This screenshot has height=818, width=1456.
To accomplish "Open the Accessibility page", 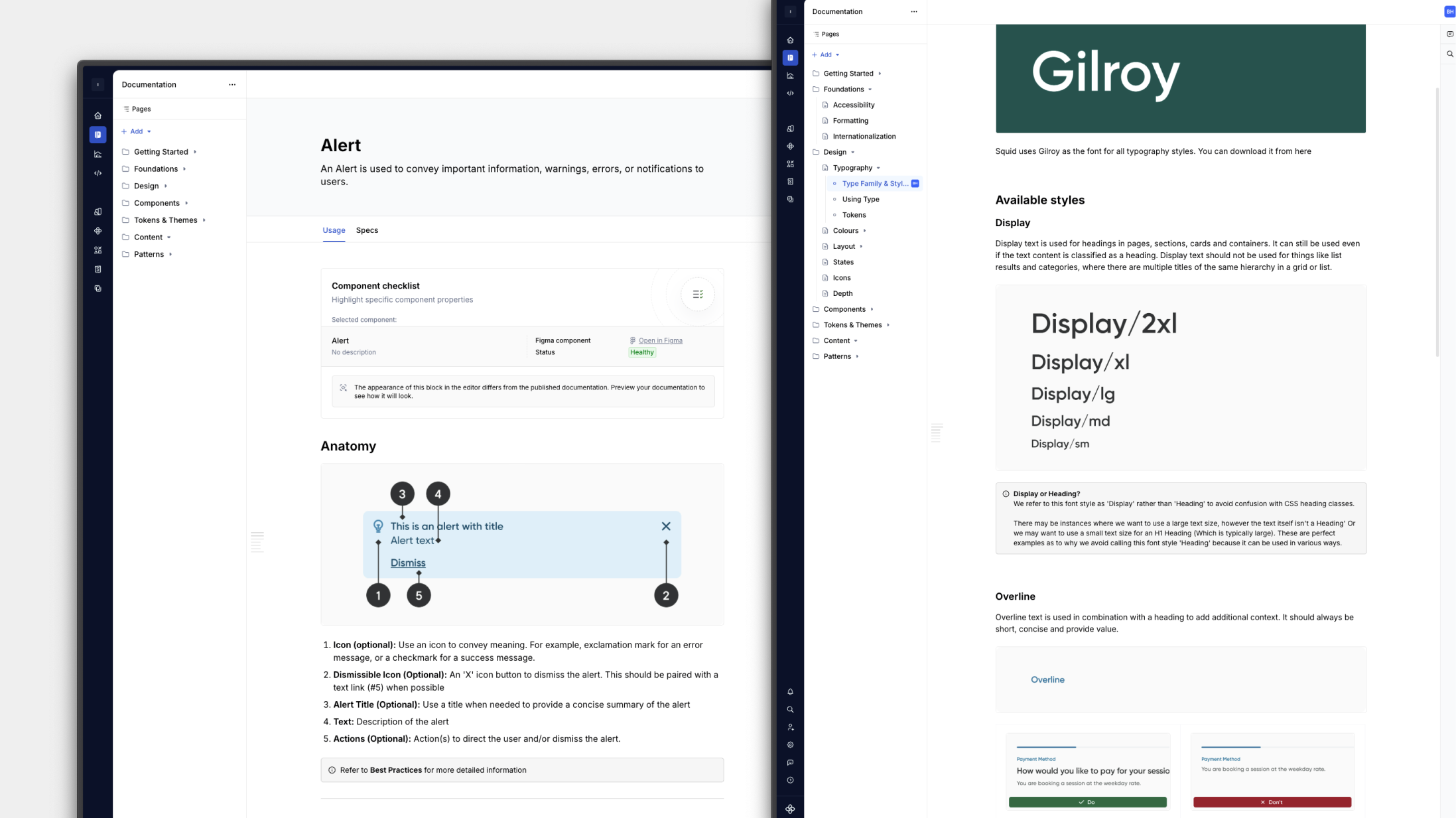I will tap(853, 105).
